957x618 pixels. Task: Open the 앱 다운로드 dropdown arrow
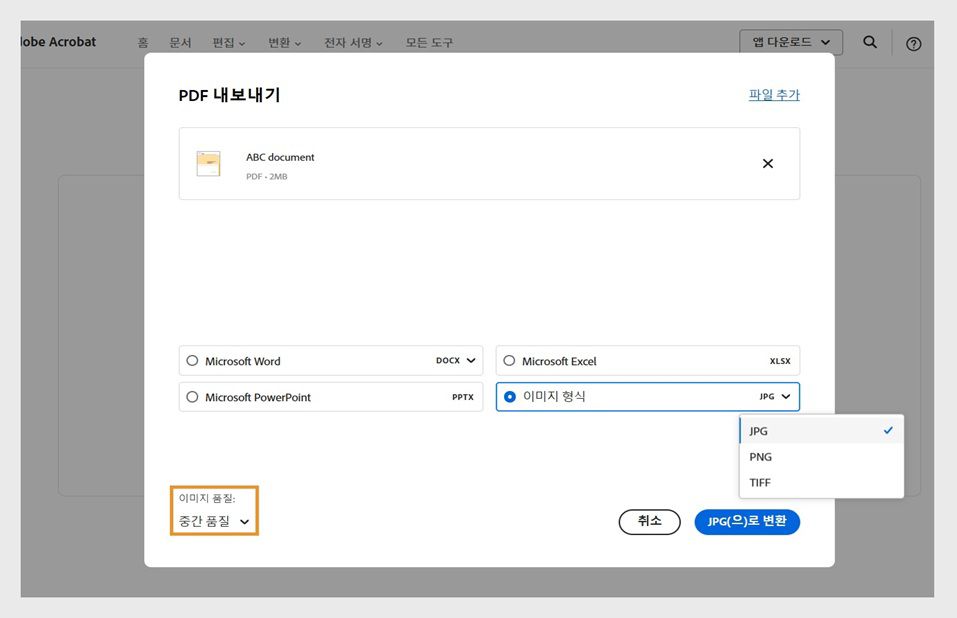[824, 42]
